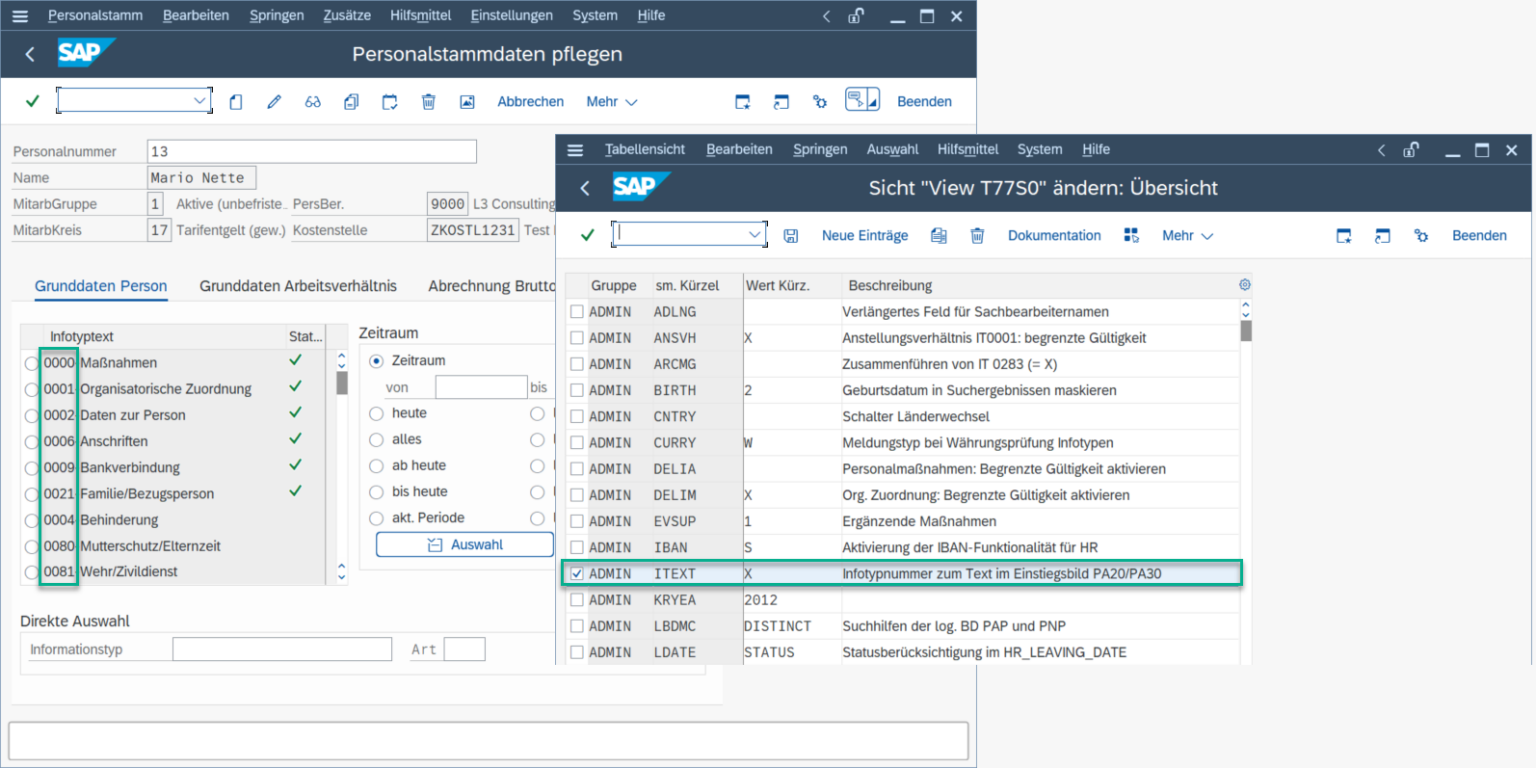Click gear settings icon in Personalstammdaten toolbar
The width and height of the screenshot is (1536, 768).
[820, 101]
